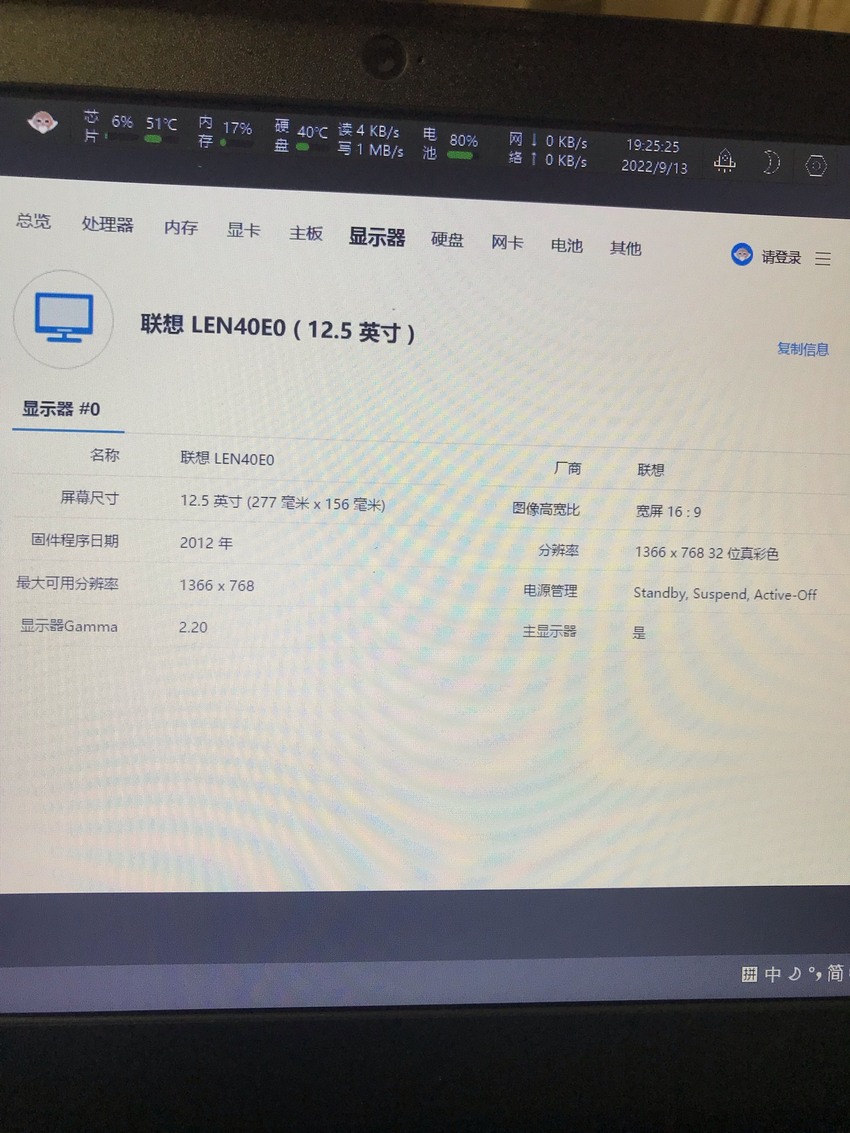850x1133 pixels.
Task: Click the heading 联想 LEN40E0 ( 12.5 英寸 )
Action: [278, 329]
